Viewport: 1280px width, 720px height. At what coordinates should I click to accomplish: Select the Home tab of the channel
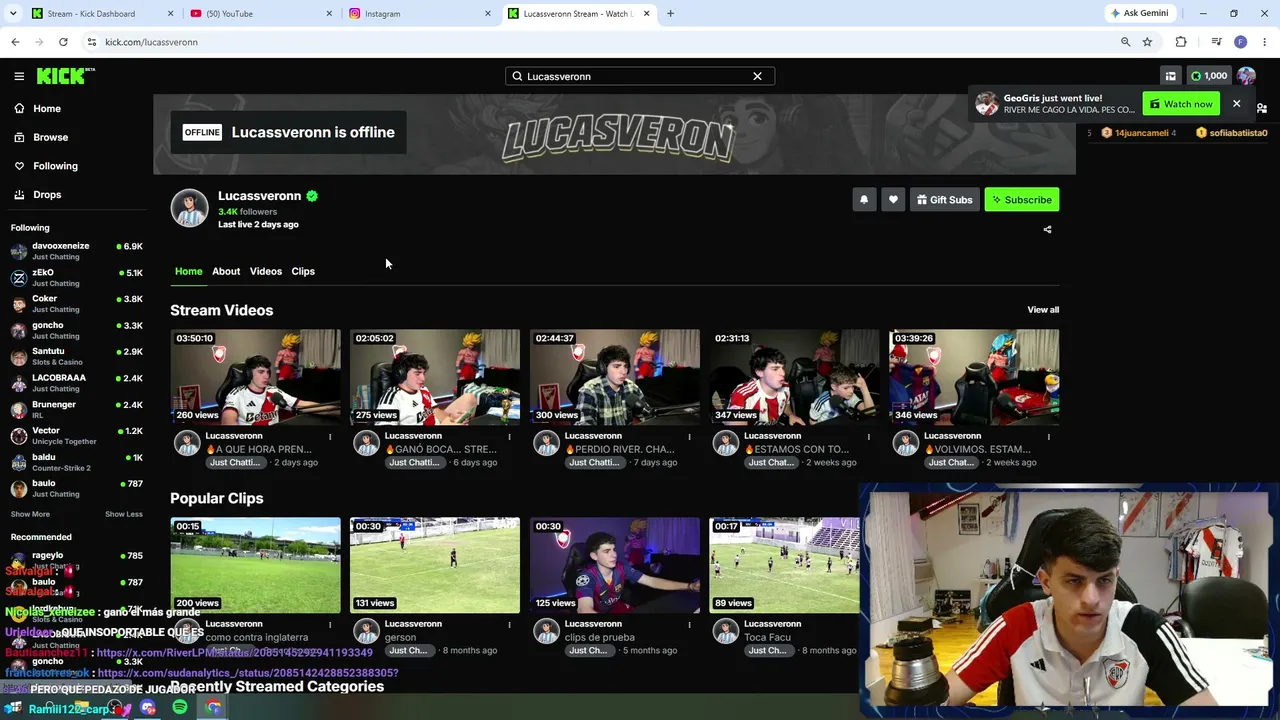(188, 271)
